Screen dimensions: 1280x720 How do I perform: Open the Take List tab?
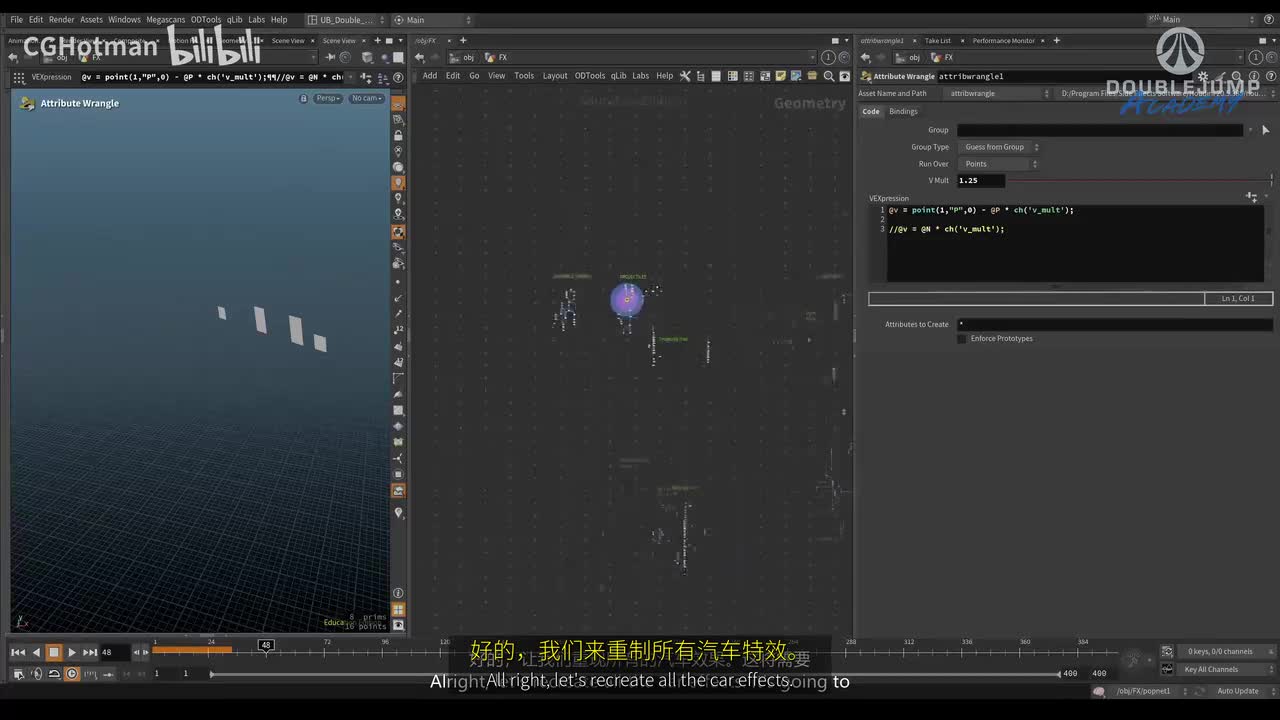938,41
